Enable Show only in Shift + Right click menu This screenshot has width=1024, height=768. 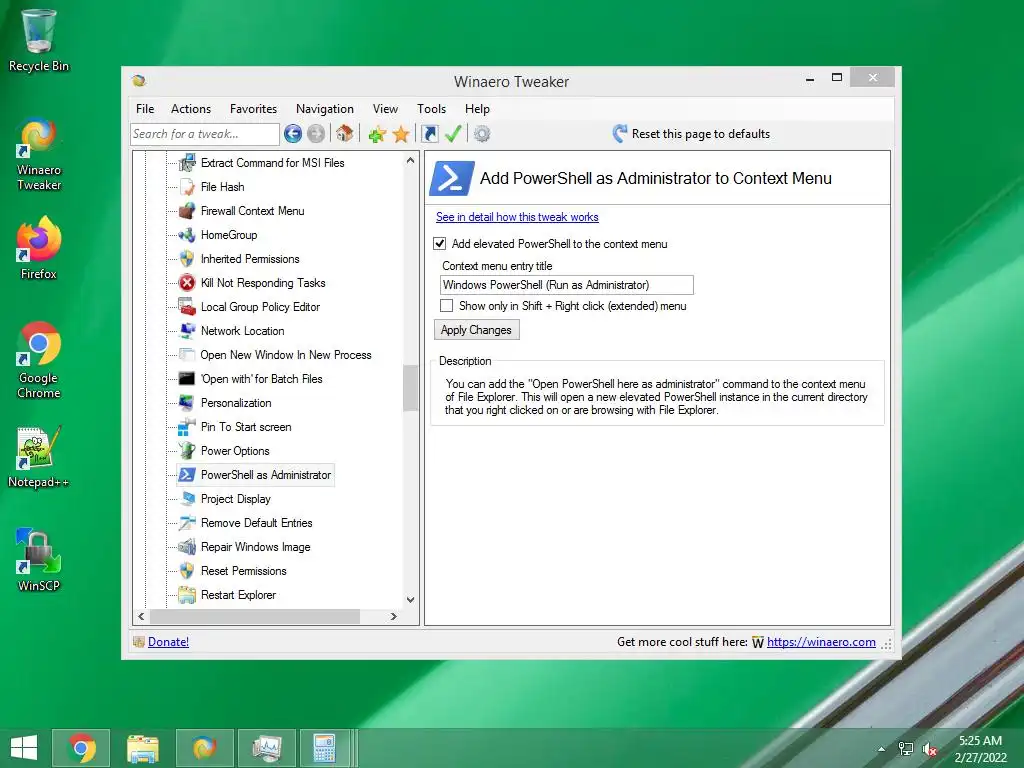coord(447,306)
